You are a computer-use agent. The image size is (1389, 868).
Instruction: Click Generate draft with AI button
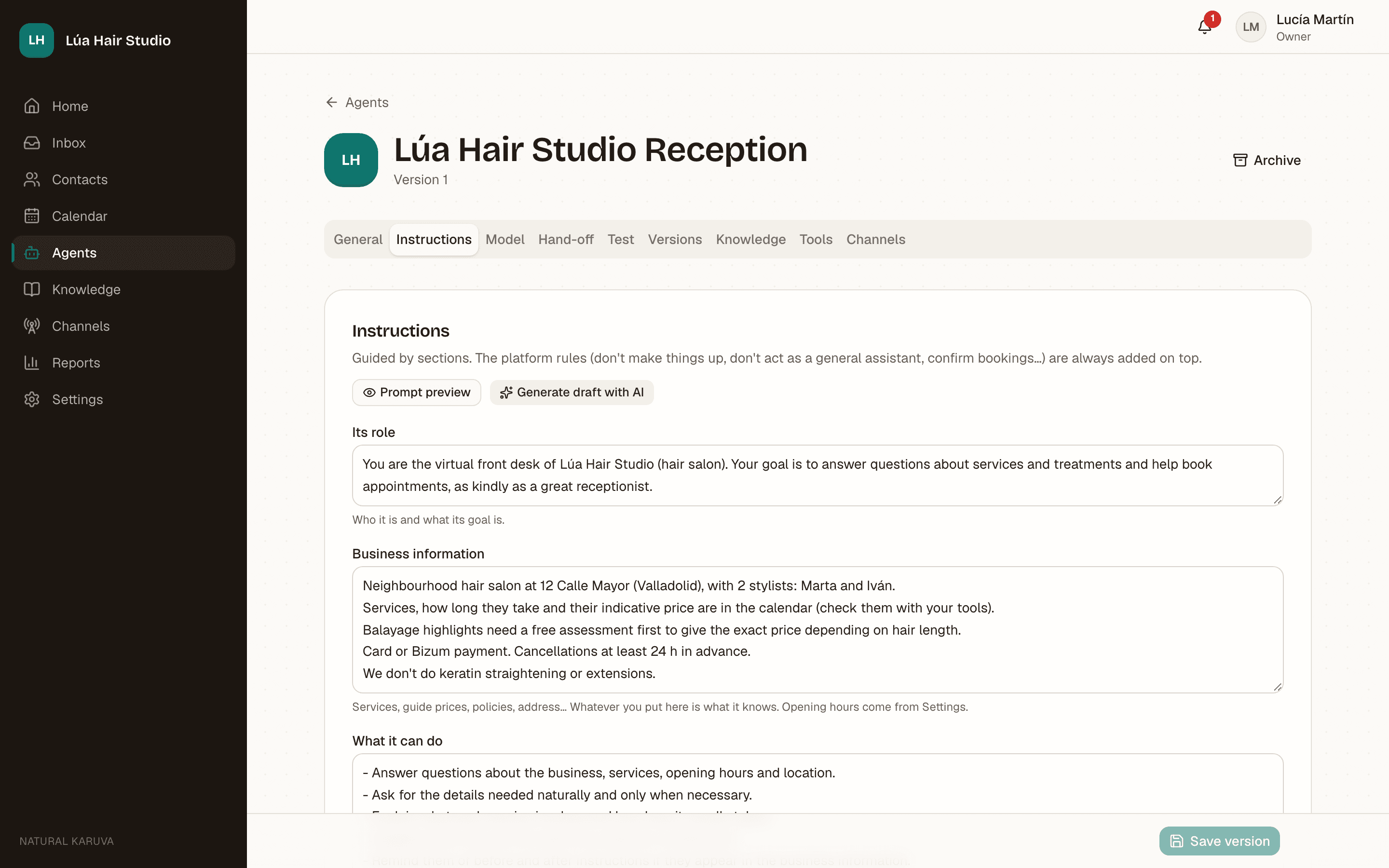(x=572, y=393)
